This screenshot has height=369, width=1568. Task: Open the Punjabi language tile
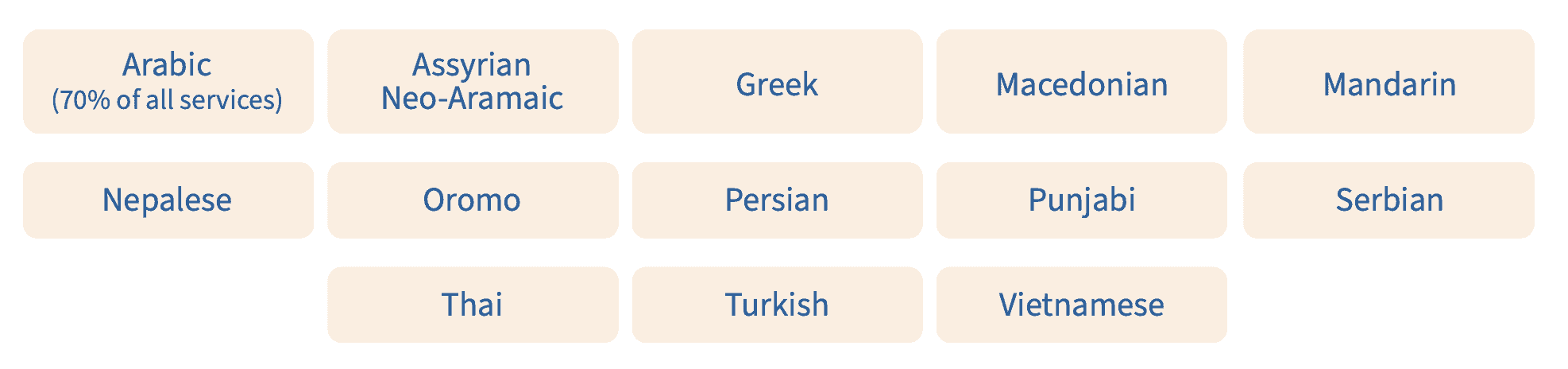1081,200
